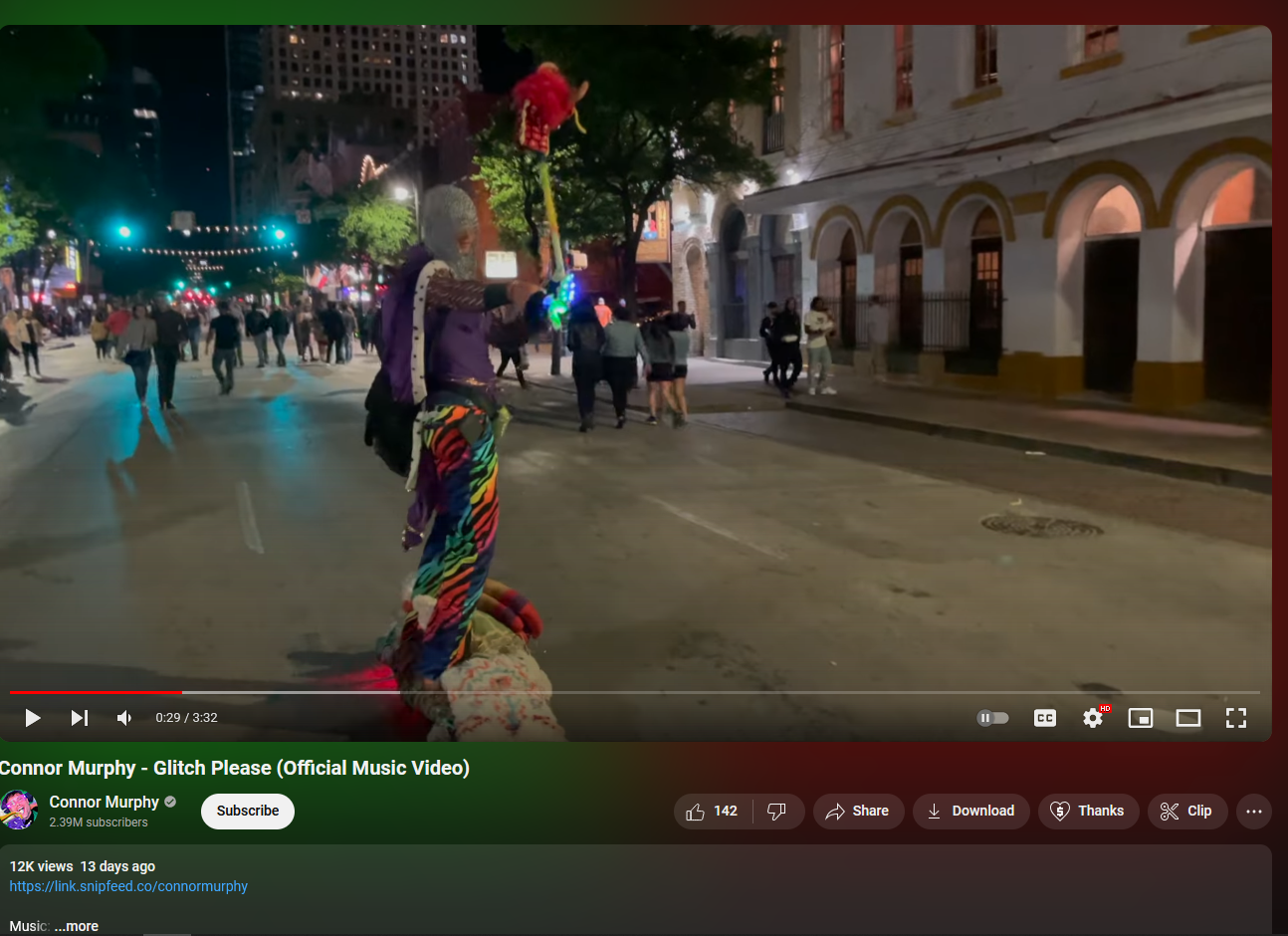
Task: Open the Share menu
Action: [858, 811]
